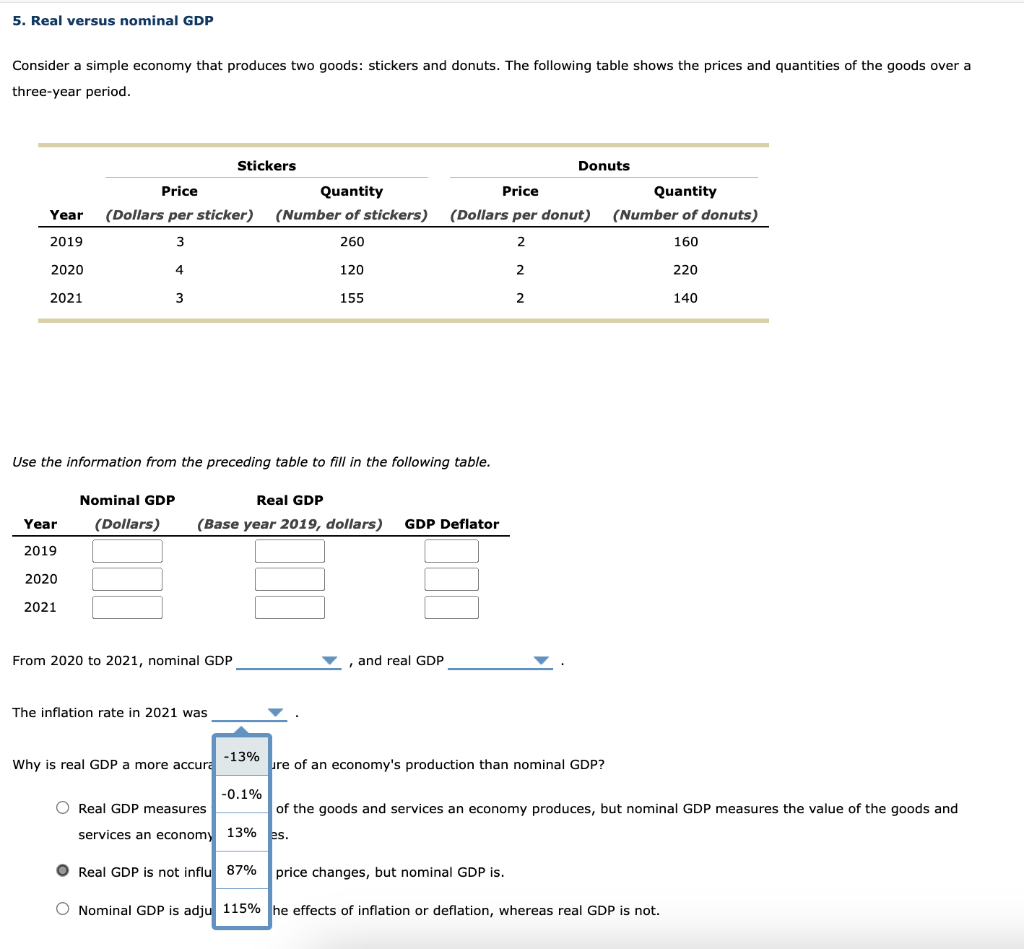The height and width of the screenshot is (949, 1024).
Task: Click the Nominal GDP input for 2019
Action: [x=127, y=550]
